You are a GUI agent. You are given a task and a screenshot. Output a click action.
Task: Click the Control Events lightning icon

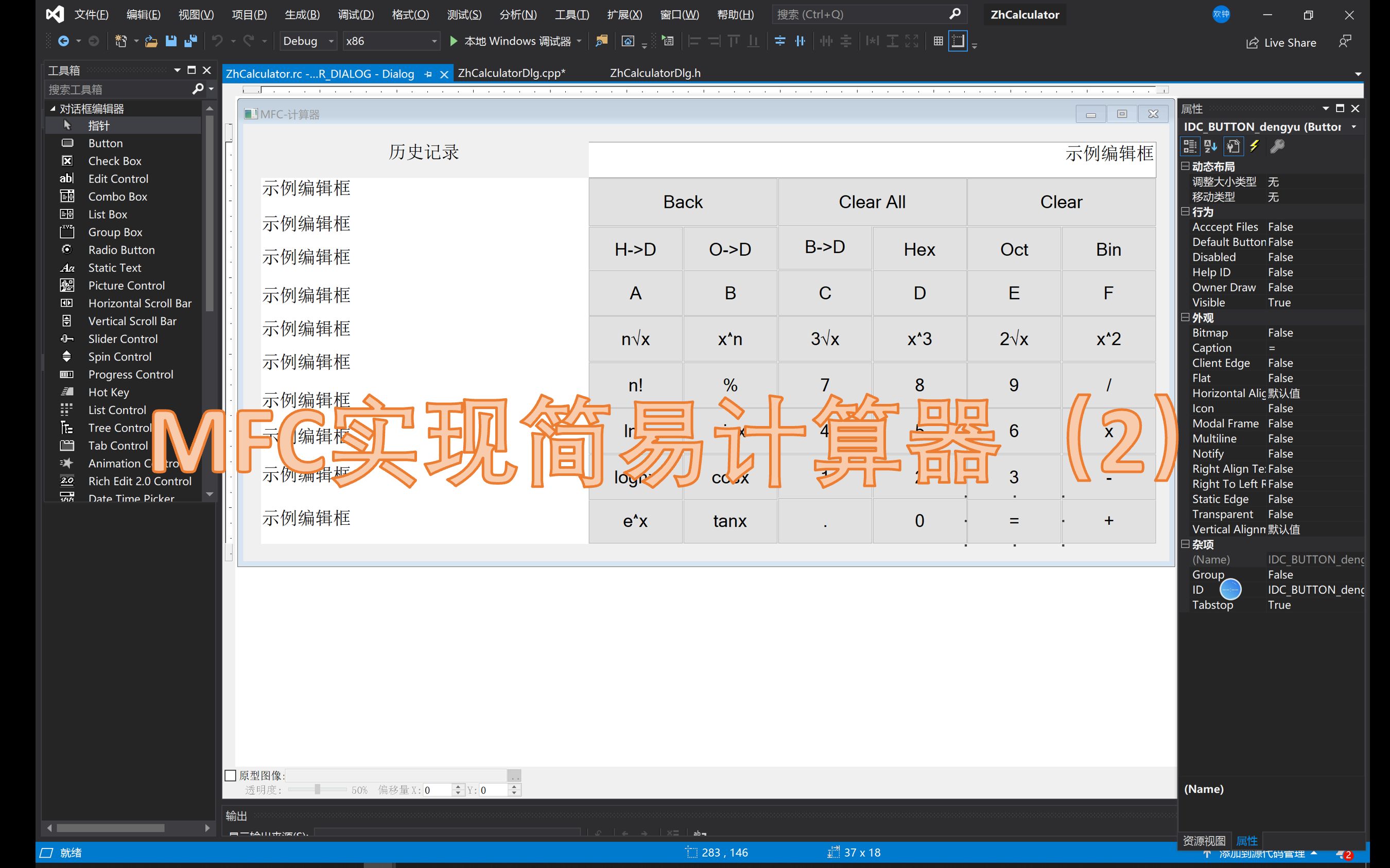click(x=1255, y=147)
